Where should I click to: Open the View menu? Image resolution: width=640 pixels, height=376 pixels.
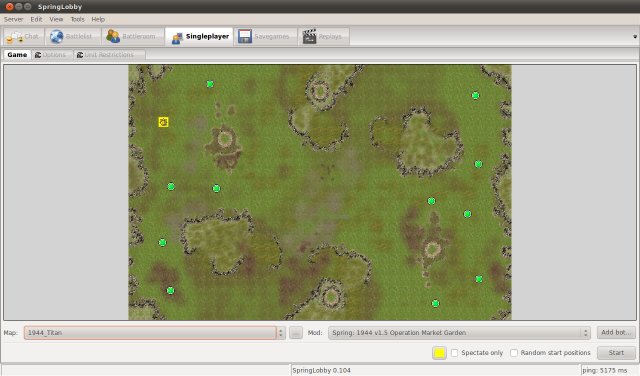click(x=56, y=19)
